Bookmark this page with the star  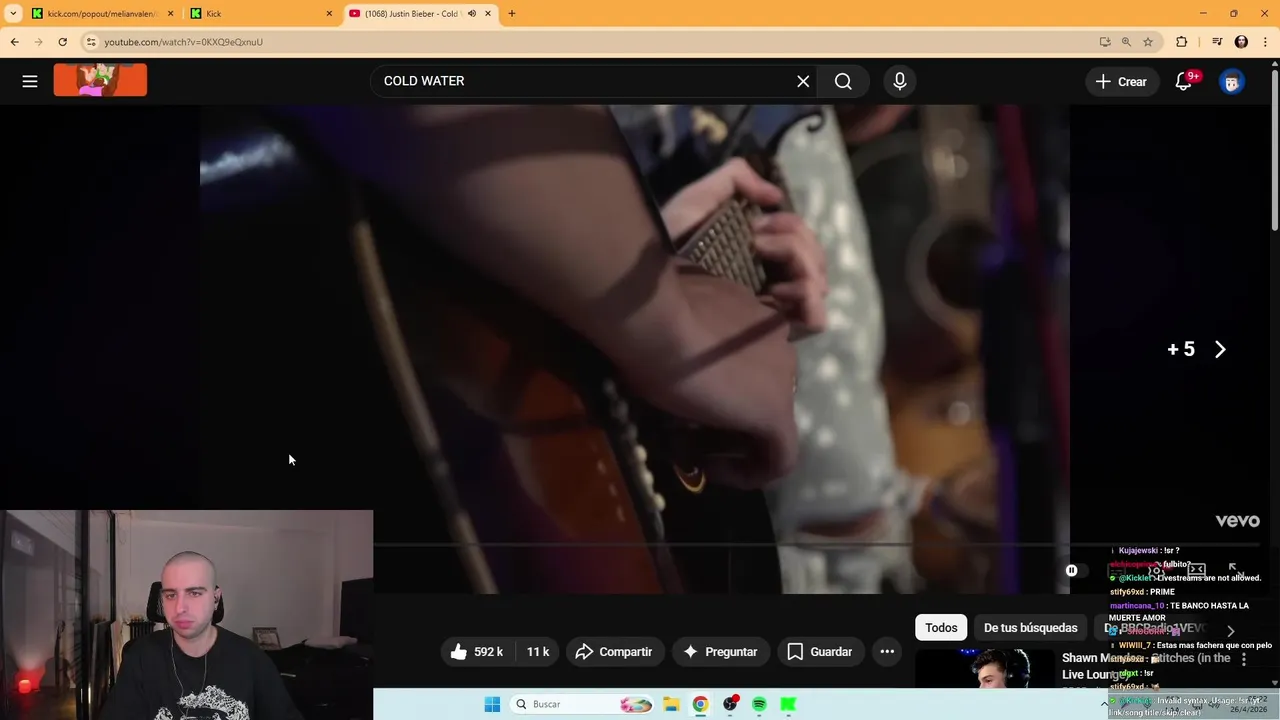1148,42
